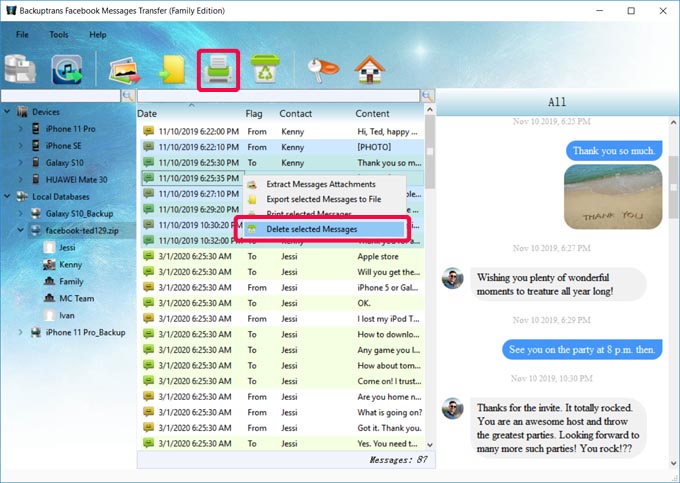Click the iPhone 11 Pro device icon

pyautogui.click(x=36, y=129)
